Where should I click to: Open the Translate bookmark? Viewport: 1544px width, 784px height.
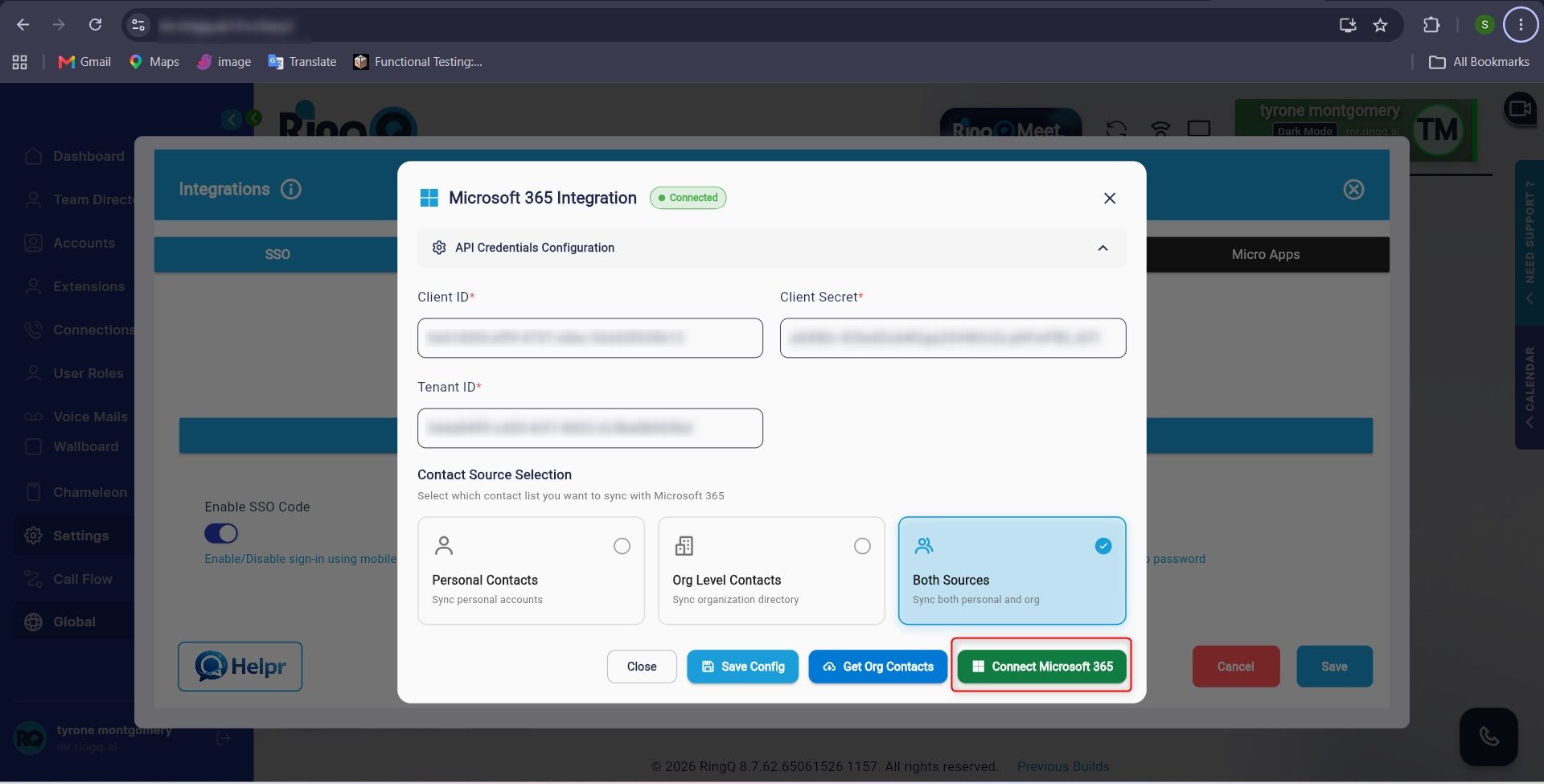pyautogui.click(x=302, y=62)
